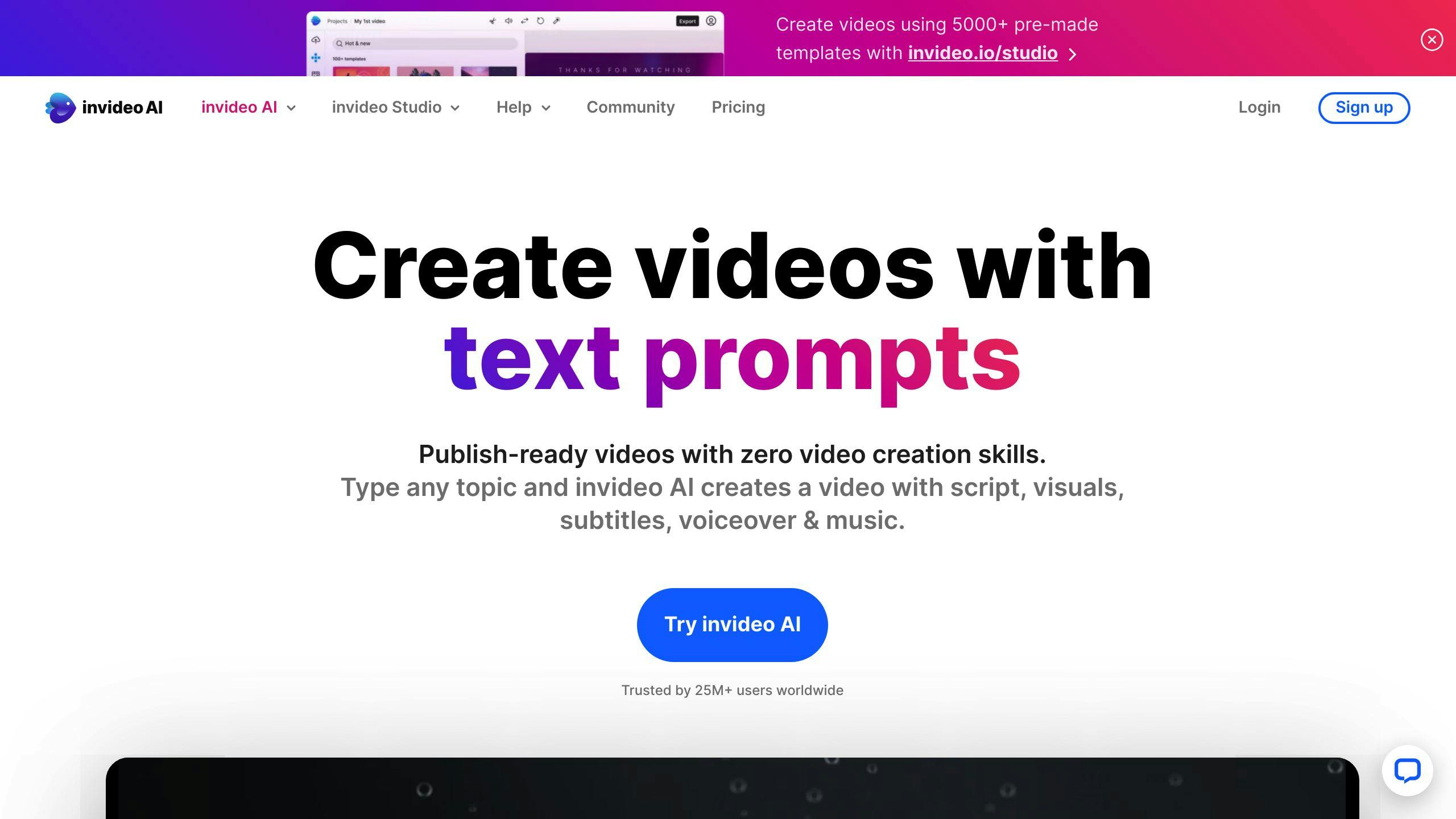The width and height of the screenshot is (1456, 819).
Task: Click the invideo.io/studio link
Action: click(x=982, y=52)
